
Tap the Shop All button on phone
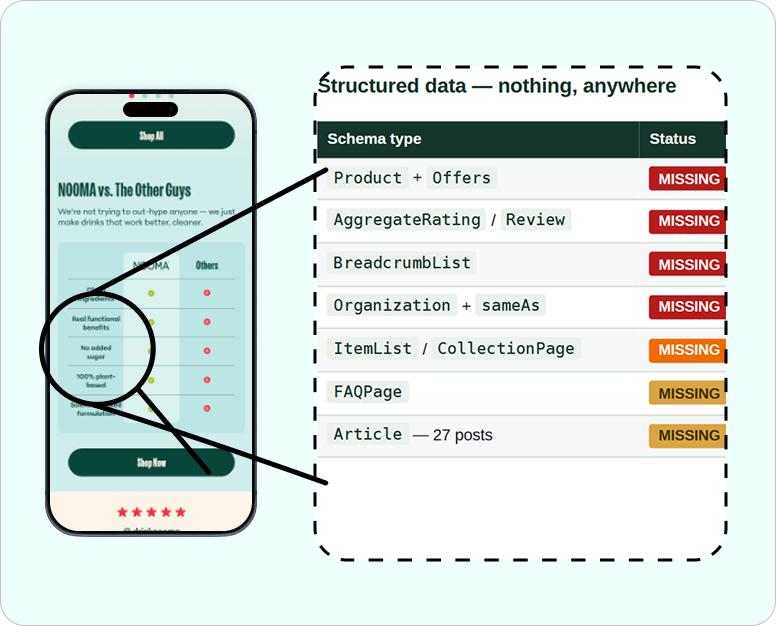coord(151,135)
